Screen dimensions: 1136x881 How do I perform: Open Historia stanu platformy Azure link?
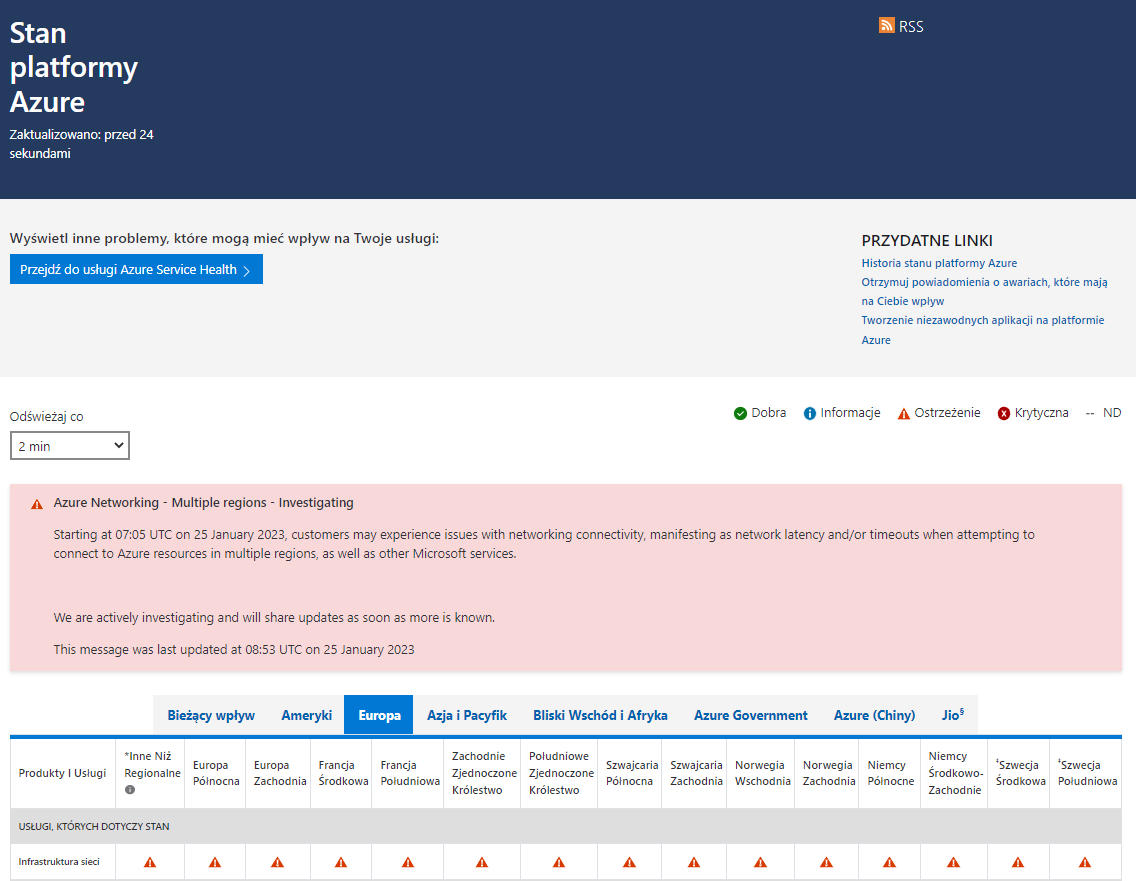(939, 263)
